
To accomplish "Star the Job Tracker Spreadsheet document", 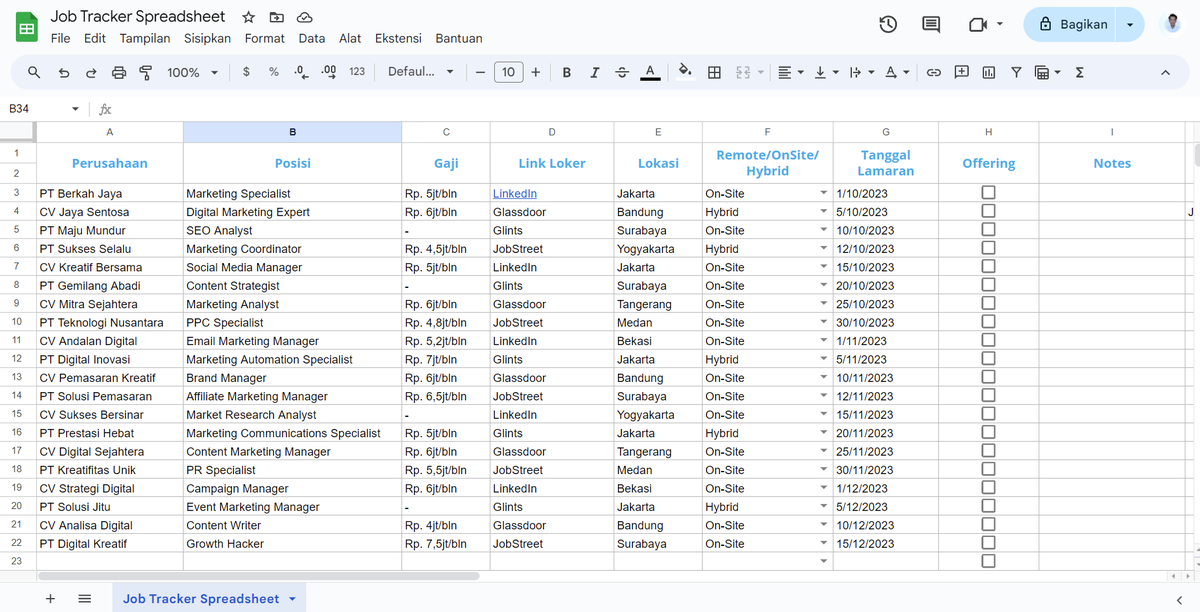I will point(248,17).
